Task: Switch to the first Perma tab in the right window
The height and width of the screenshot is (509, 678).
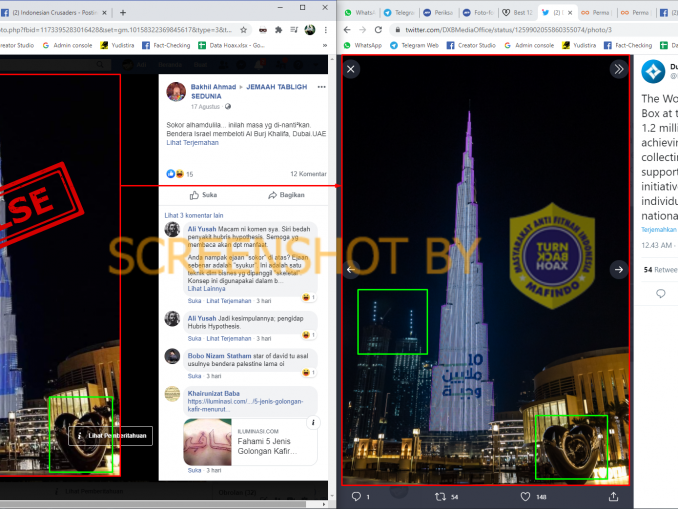Action: (x=596, y=13)
